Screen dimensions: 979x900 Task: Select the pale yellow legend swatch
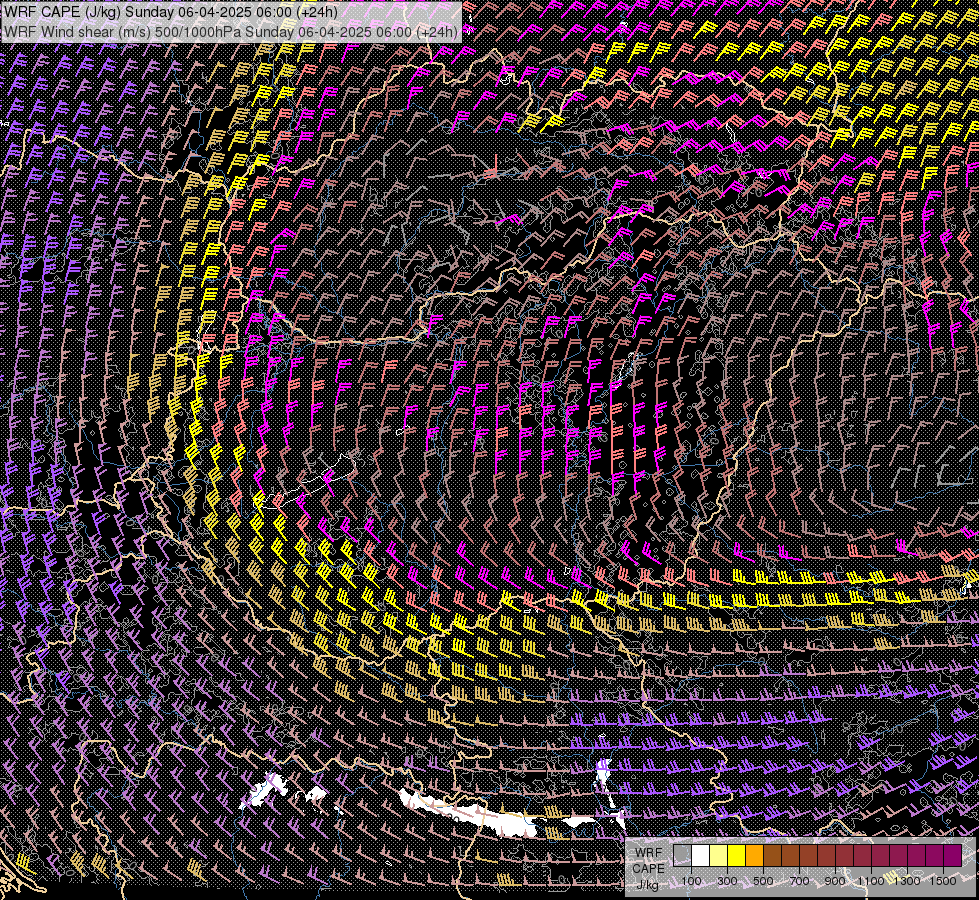tap(719, 856)
